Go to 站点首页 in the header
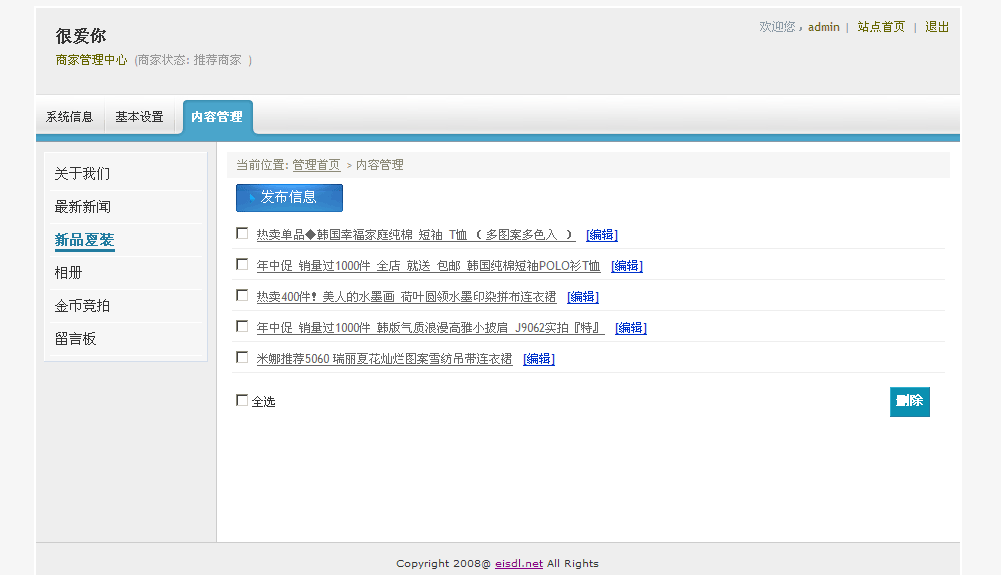The height and width of the screenshot is (575, 1001). pos(881,27)
